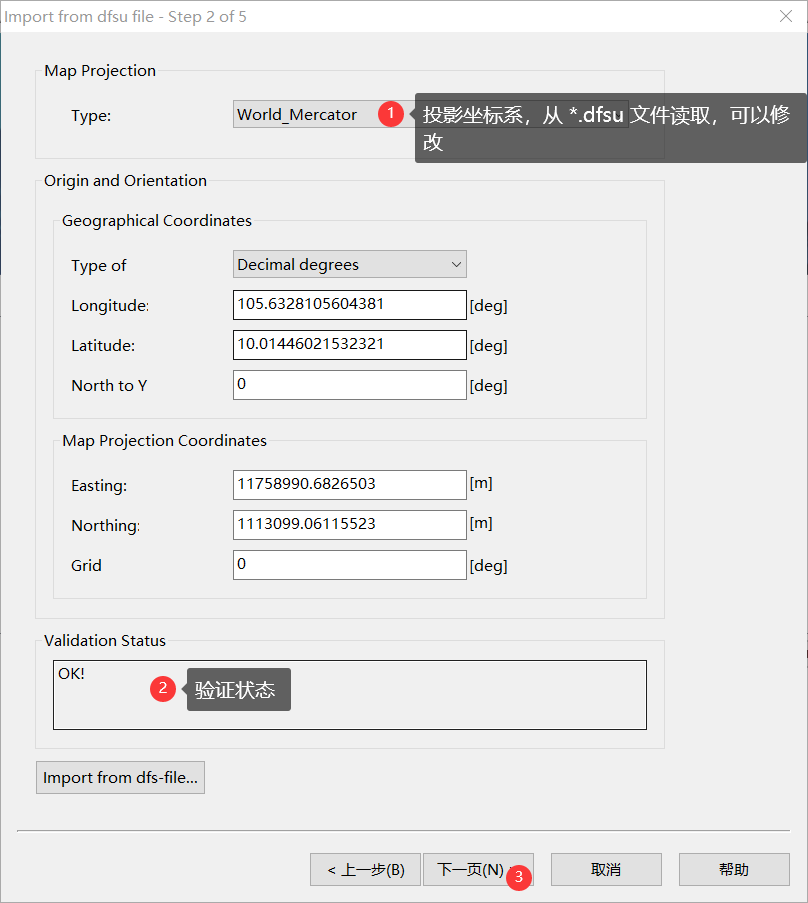Click the Longitude label

click(110, 306)
